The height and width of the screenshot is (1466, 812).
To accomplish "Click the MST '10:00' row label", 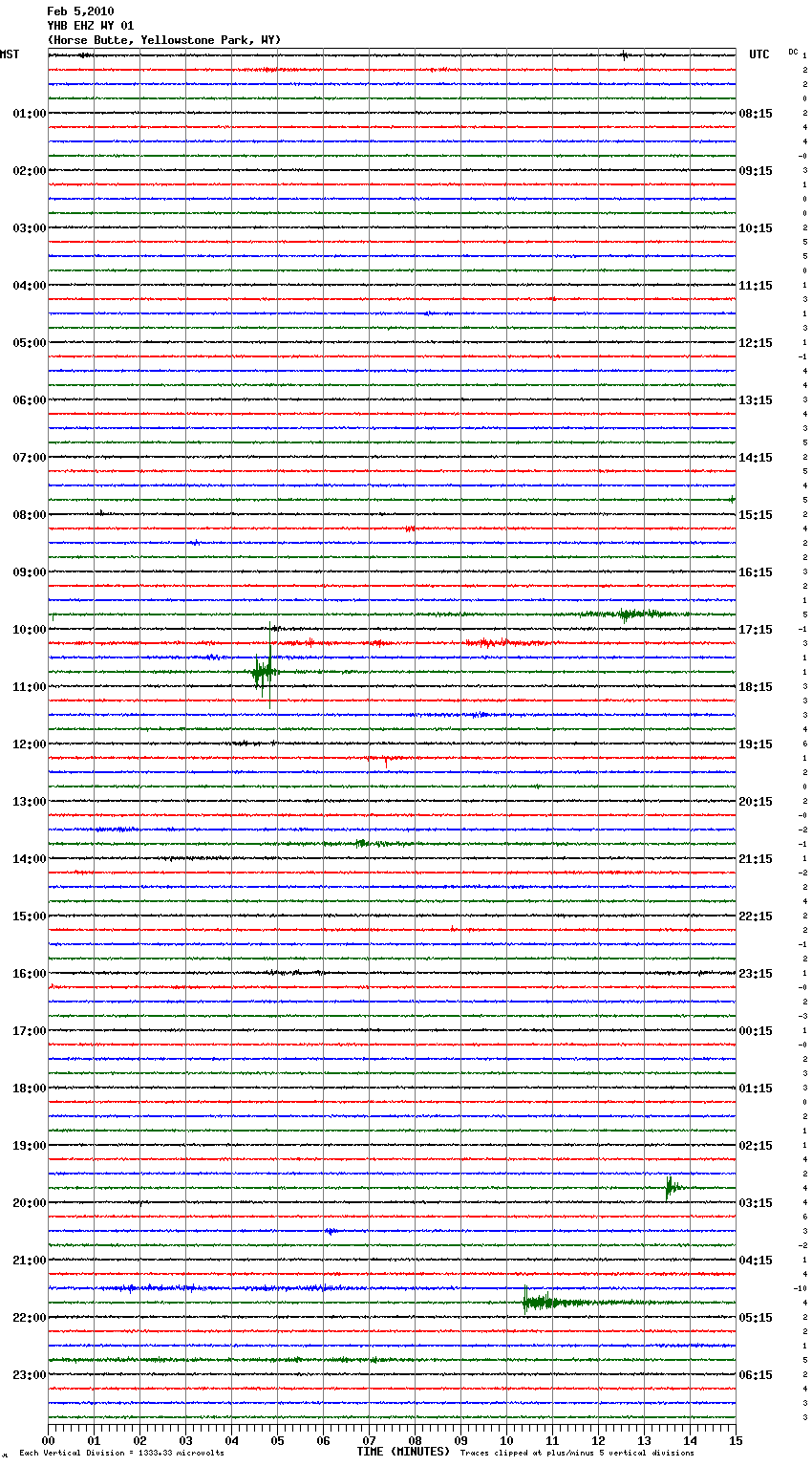I will click(x=30, y=630).
